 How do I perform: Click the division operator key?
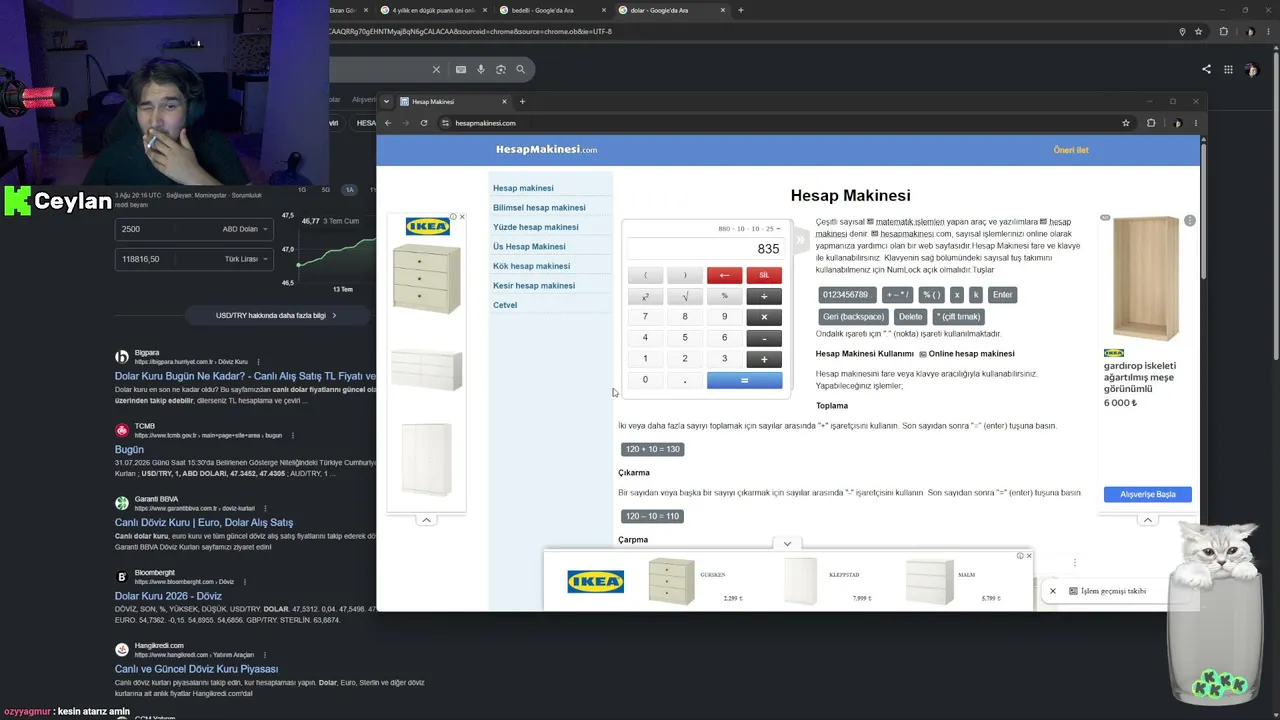(764, 296)
